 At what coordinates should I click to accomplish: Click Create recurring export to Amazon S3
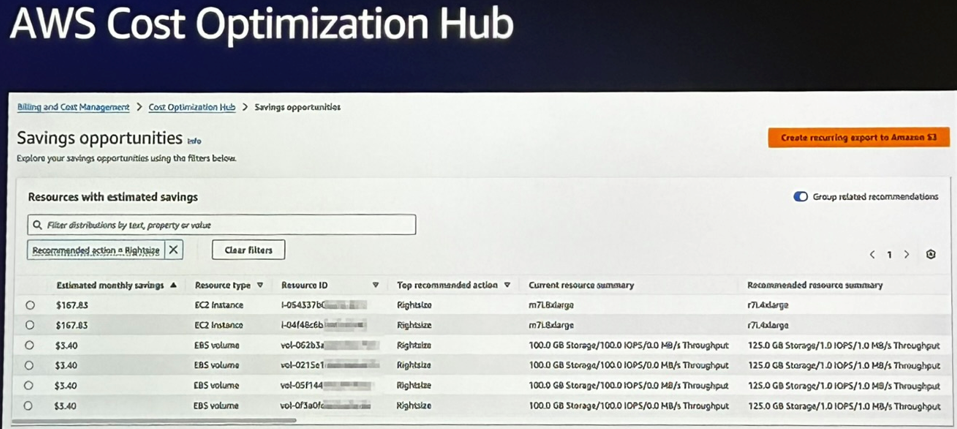(858, 138)
